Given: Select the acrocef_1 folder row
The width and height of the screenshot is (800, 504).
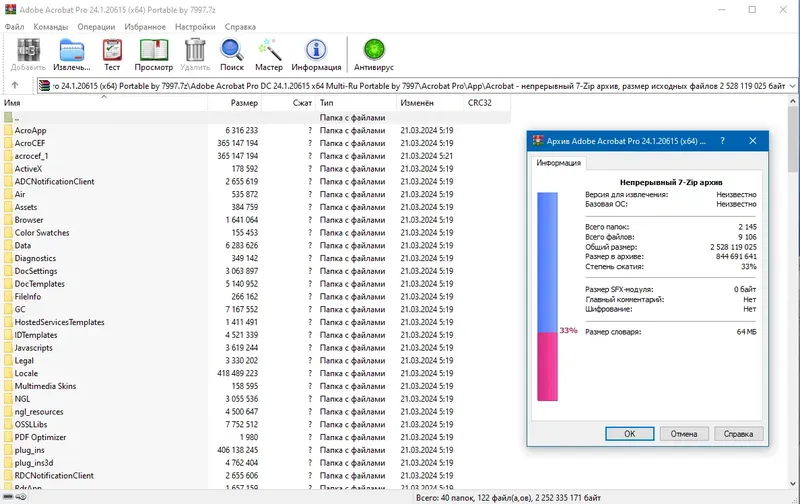Looking at the screenshot, I should tap(256, 156).
